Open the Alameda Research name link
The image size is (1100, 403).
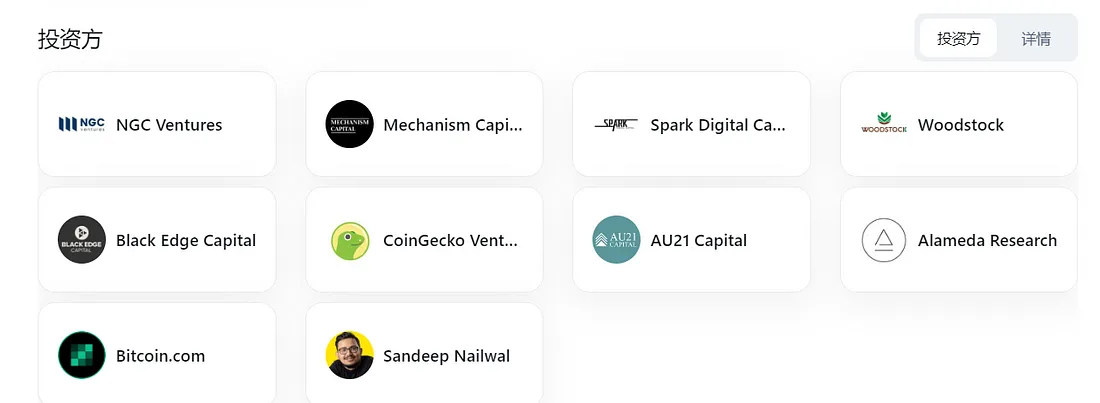point(987,241)
